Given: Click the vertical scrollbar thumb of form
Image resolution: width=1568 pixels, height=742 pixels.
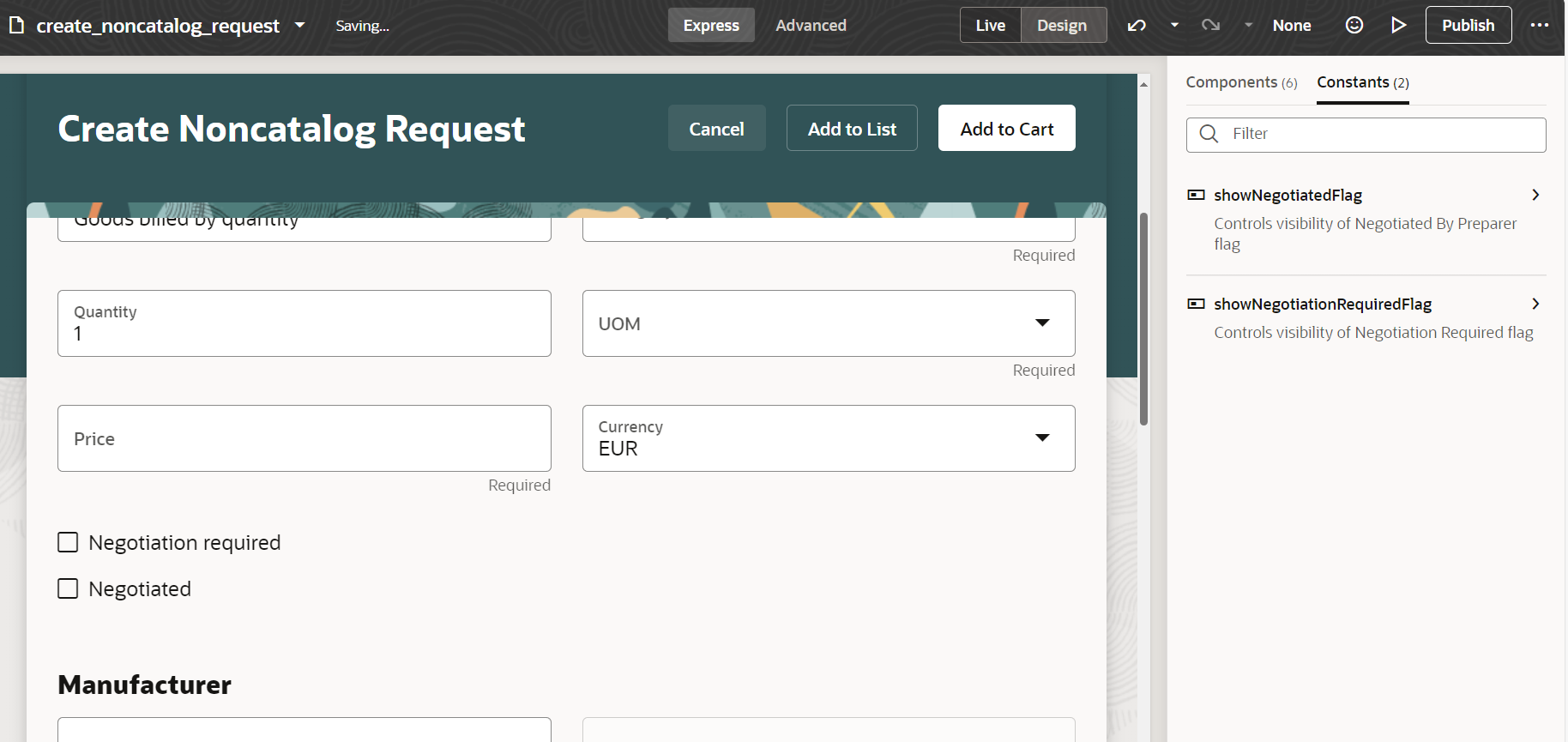Looking at the screenshot, I should coord(1143,317).
